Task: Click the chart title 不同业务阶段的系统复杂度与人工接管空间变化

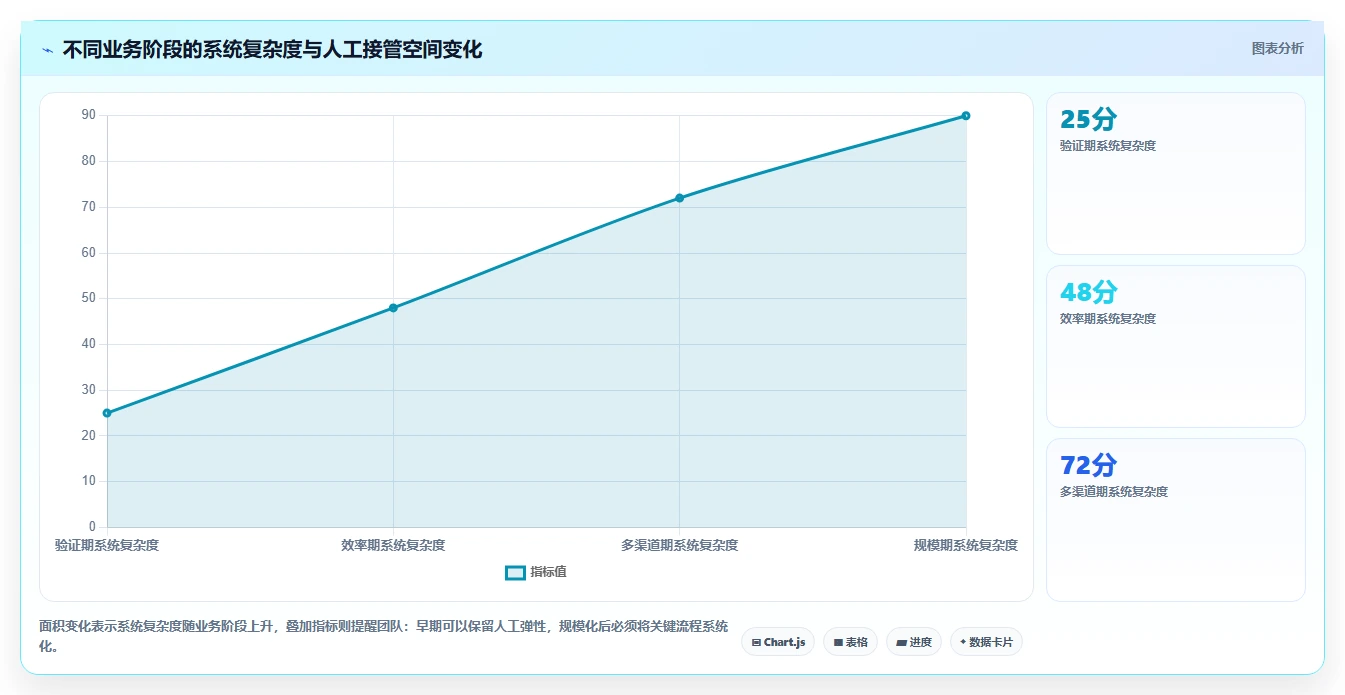Action: point(272,49)
